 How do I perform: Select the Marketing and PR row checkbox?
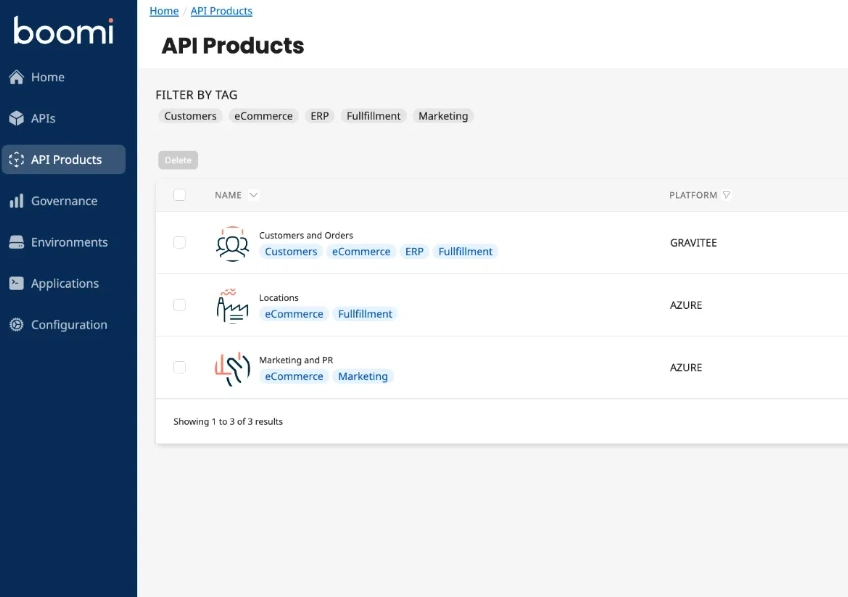click(180, 367)
